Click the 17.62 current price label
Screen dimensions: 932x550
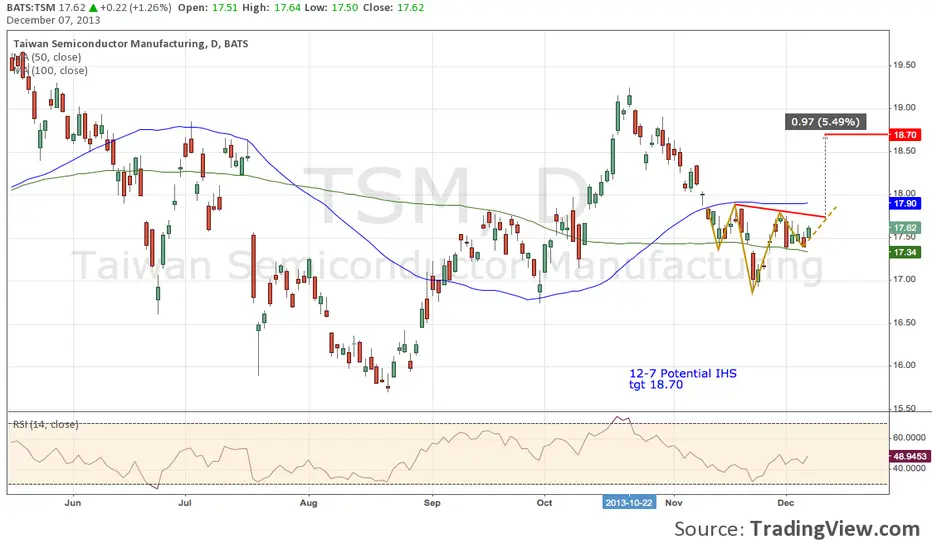[x=904, y=228]
